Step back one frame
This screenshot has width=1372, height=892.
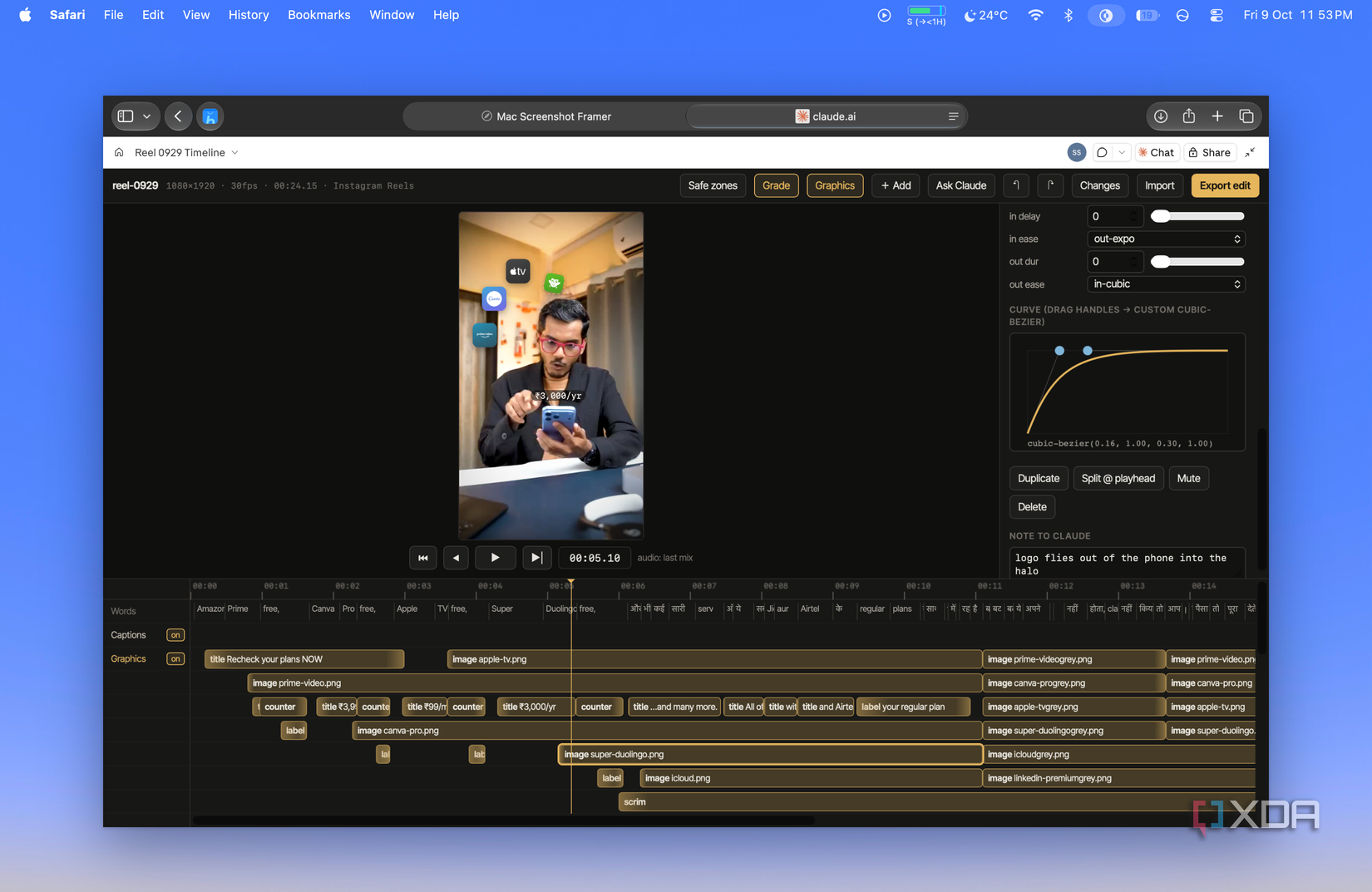point(456,558)
